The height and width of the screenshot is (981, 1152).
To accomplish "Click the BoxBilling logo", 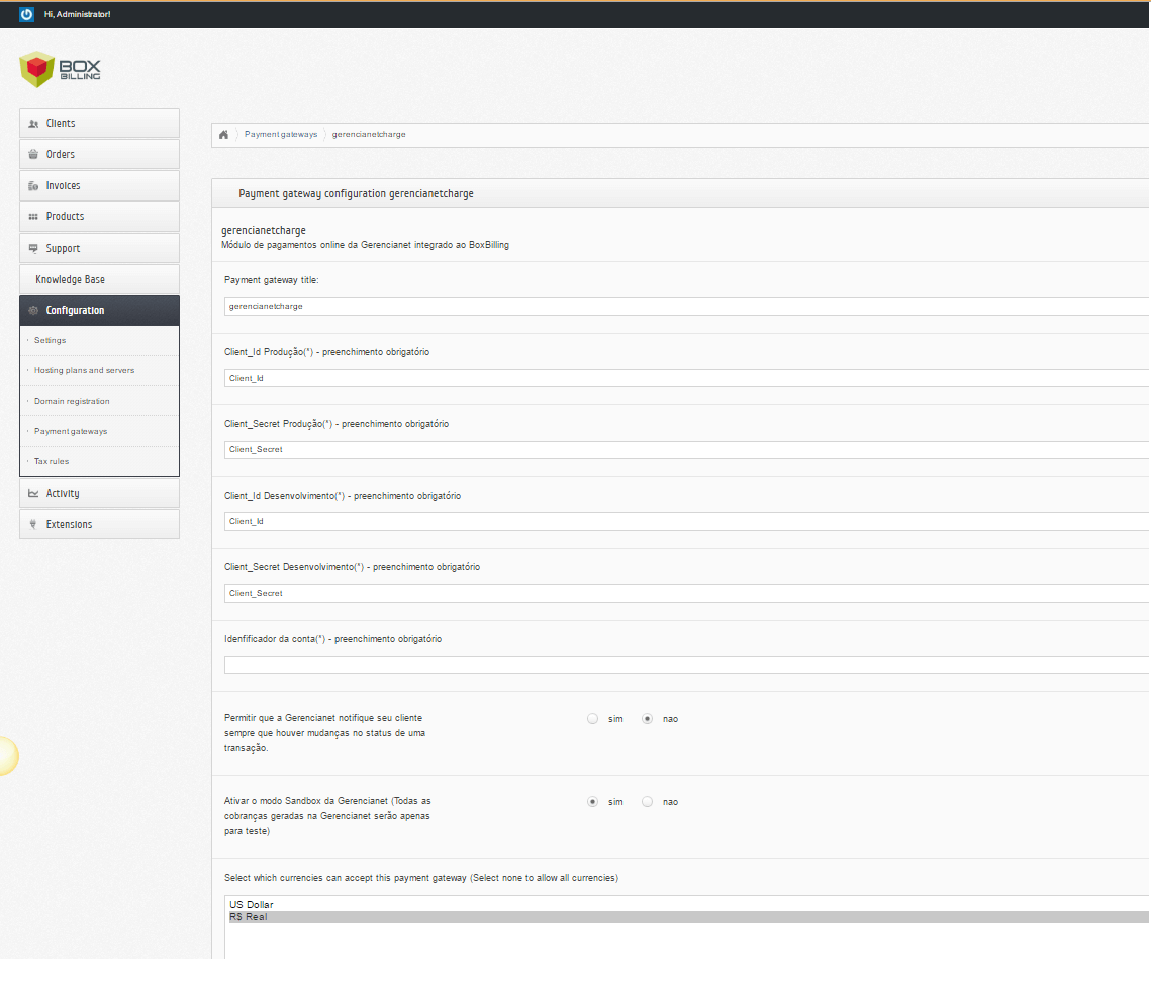I will (x=60, y=69).
